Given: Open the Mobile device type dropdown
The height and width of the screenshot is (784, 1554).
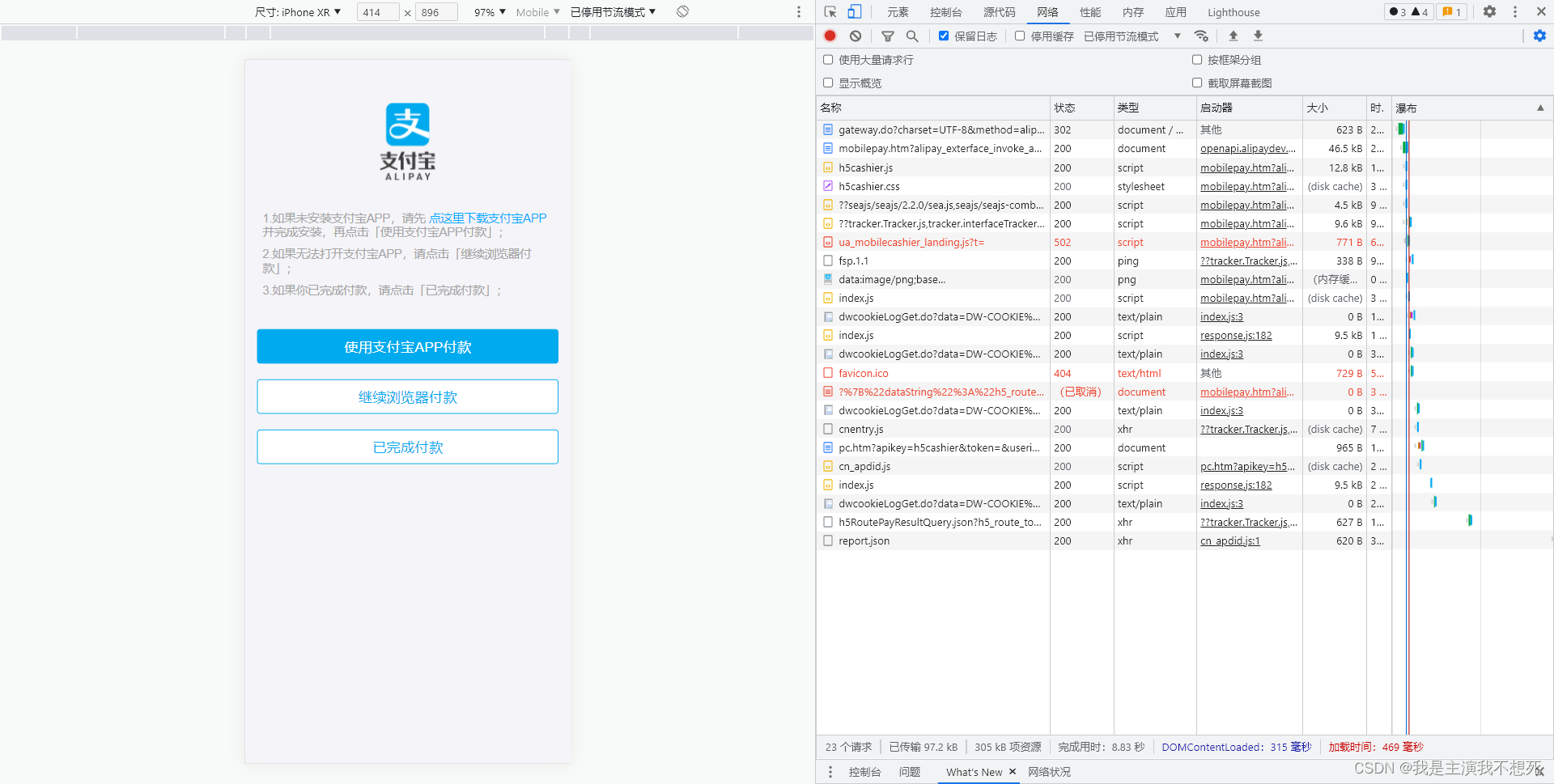Looking at the screenshot, I should pyautogui.click(x=538, y=12).
